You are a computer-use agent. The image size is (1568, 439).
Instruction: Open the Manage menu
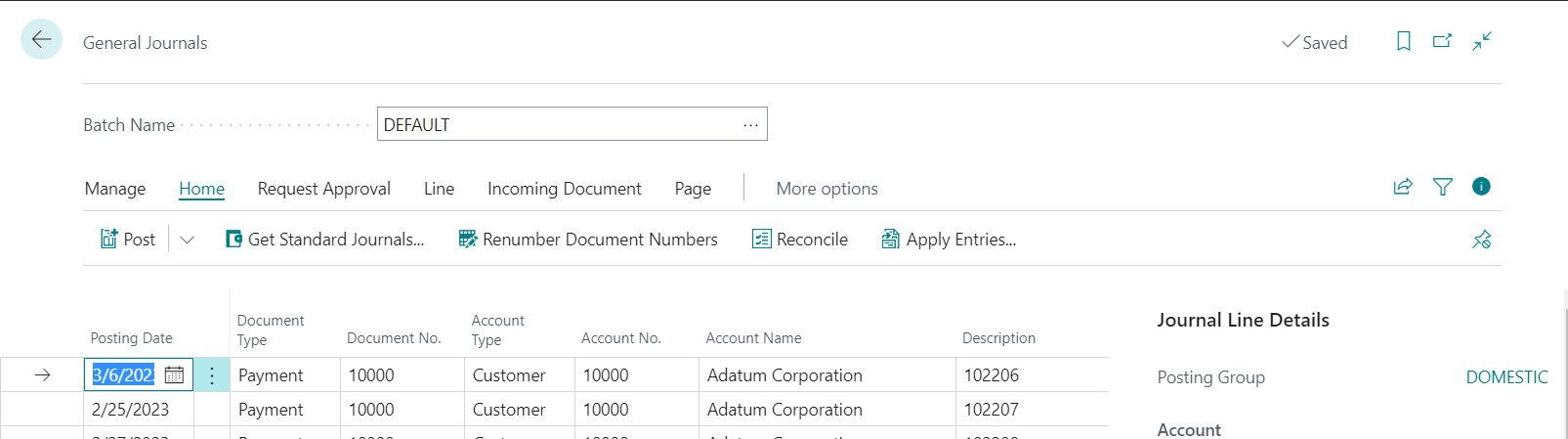(115, 189)
